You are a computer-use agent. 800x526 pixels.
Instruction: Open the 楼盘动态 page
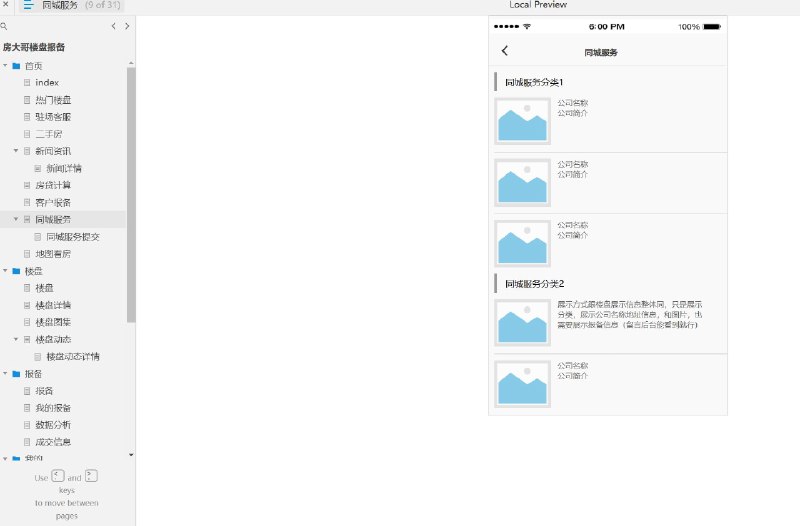tap(53, 339)
